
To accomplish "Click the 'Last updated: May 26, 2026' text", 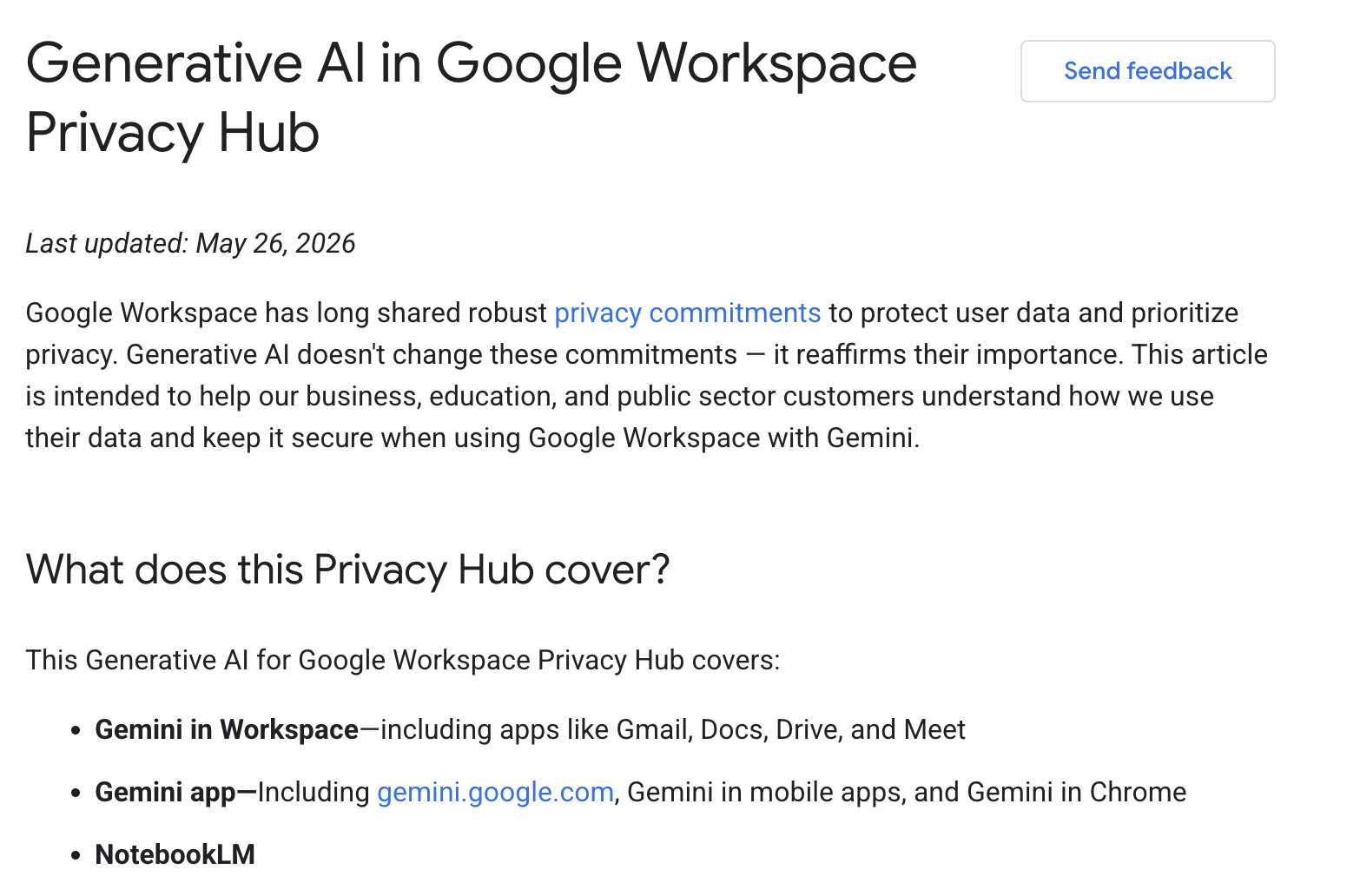I will tap(190, 243).
